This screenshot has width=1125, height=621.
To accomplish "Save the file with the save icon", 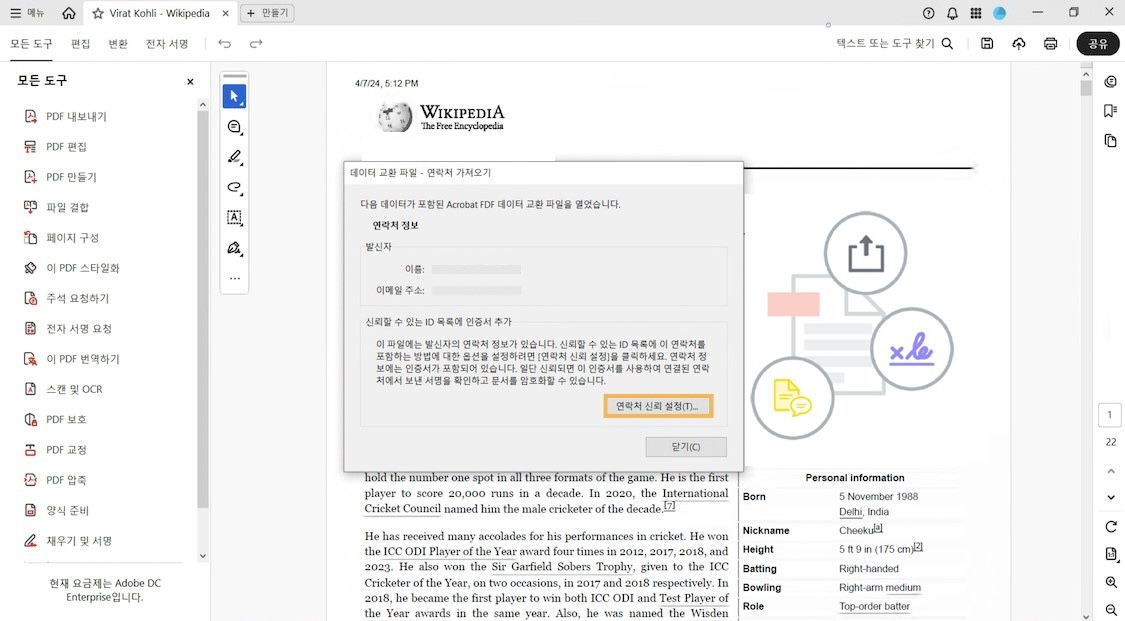I will [987, 43].
